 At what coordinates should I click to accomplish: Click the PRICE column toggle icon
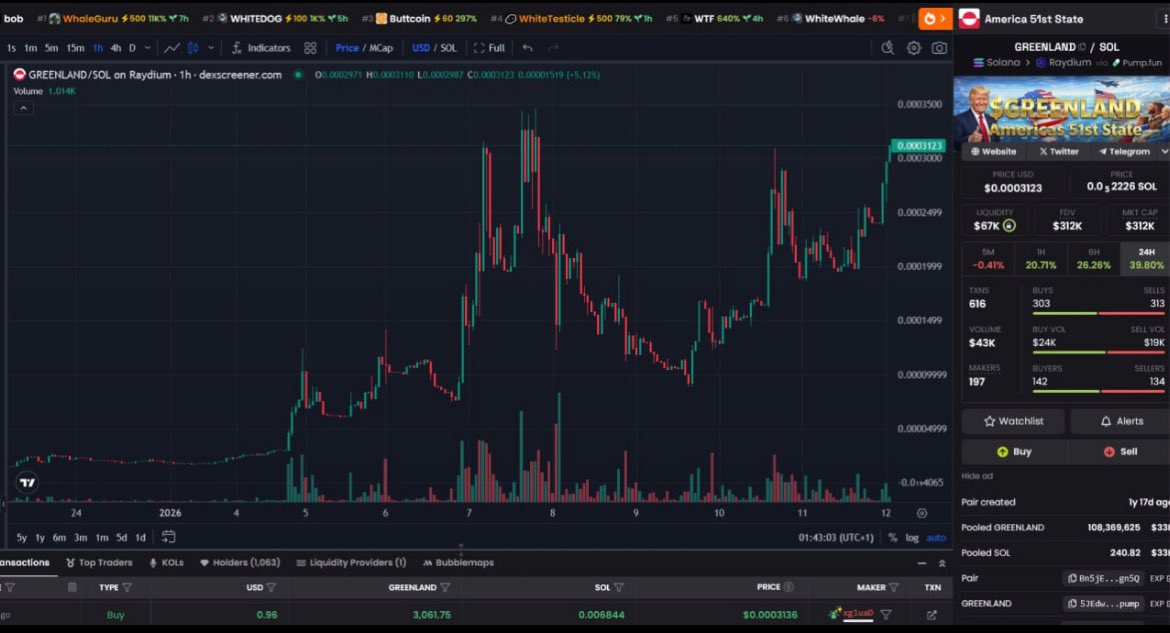[789, 587]
